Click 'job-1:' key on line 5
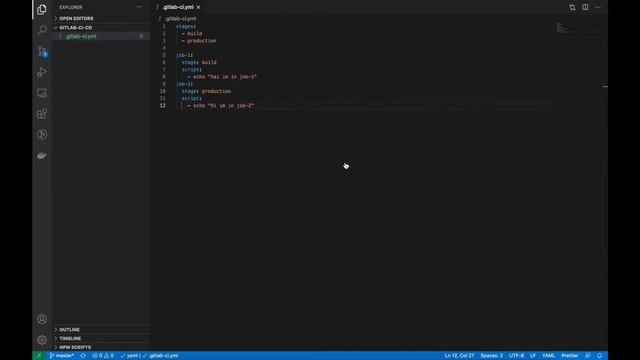The image size is (640, 360). [x=184, y=55]
